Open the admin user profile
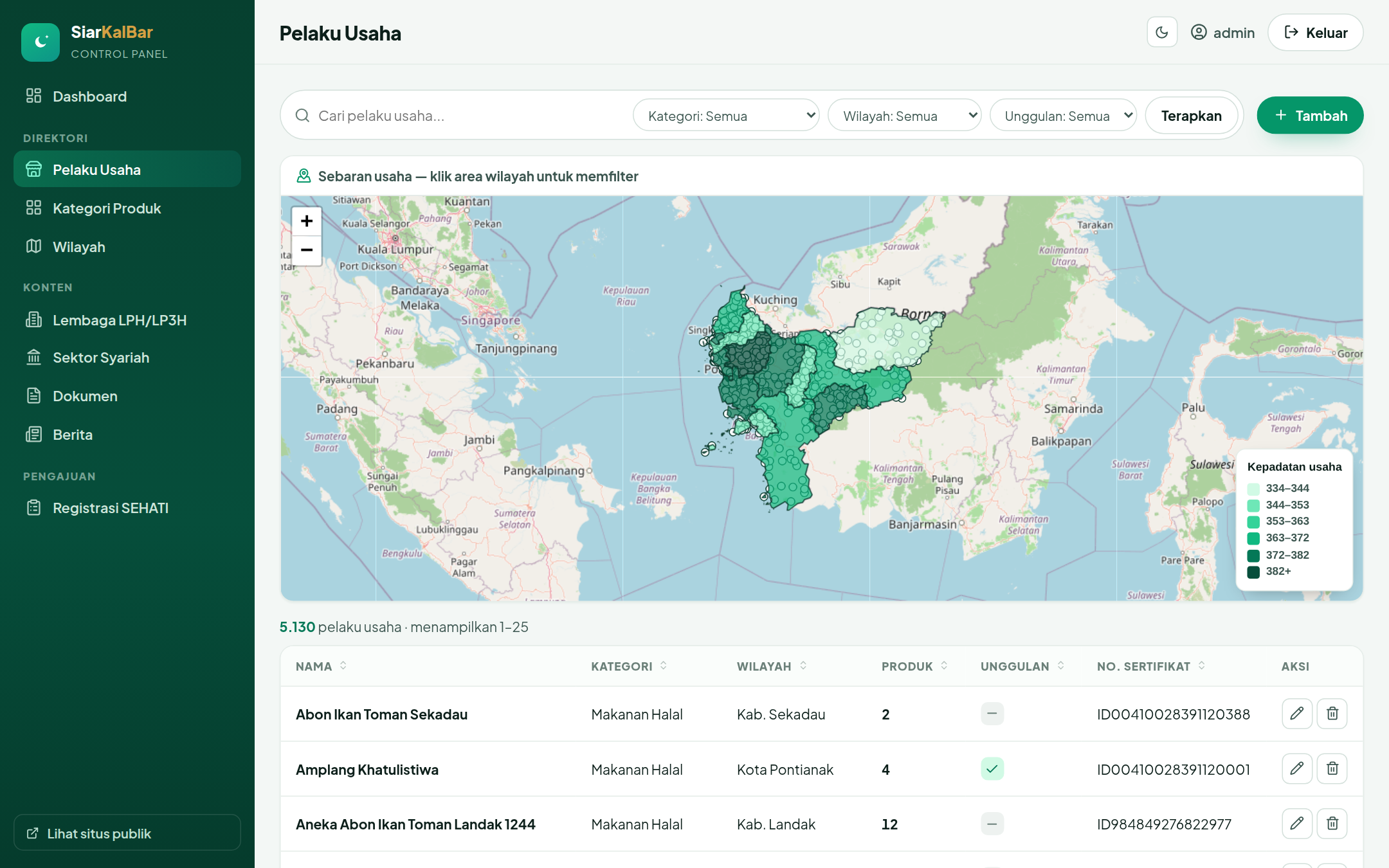Image resolution: width=1389 pixels, height=868 pixels. tap(1222, 32)
